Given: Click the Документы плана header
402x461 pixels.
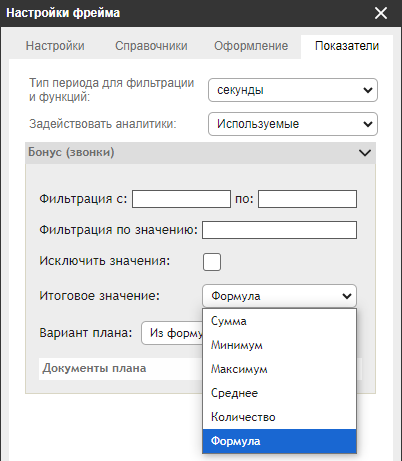Looking at the screenshot, I should (121, 369).
